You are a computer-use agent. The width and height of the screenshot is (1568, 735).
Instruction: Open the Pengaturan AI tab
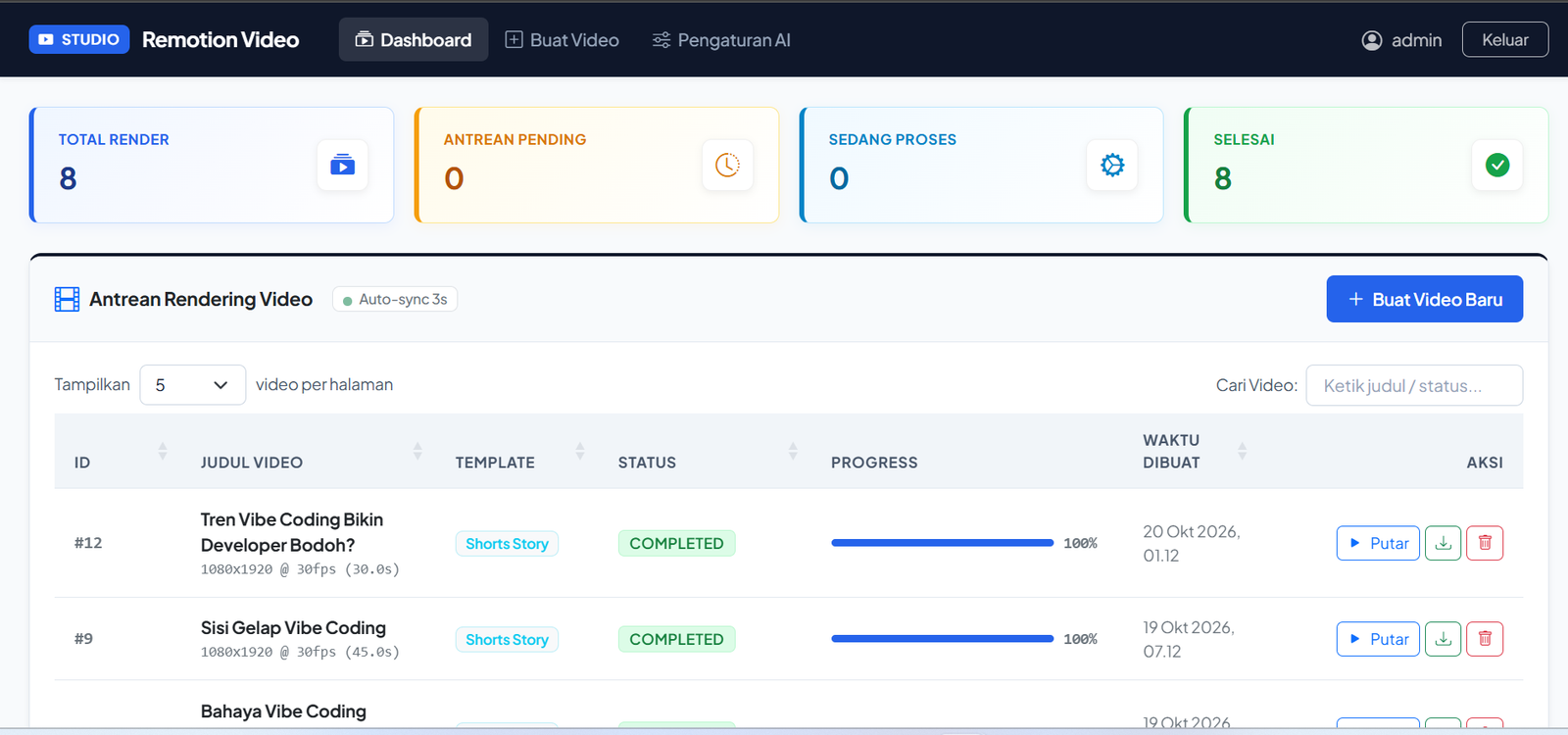pyautogui.click(x=721, y=39)
